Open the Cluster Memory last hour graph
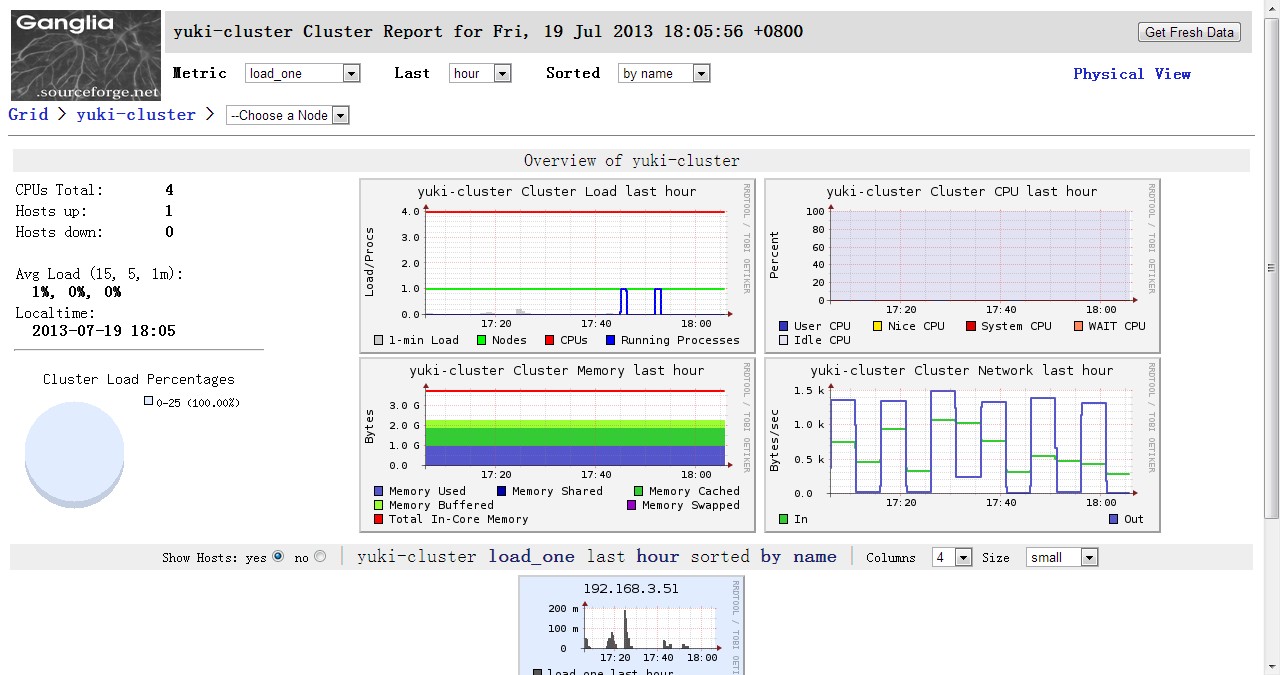Image resolution: width=1280 pixels, height=675 pixels. coord(557,444)
